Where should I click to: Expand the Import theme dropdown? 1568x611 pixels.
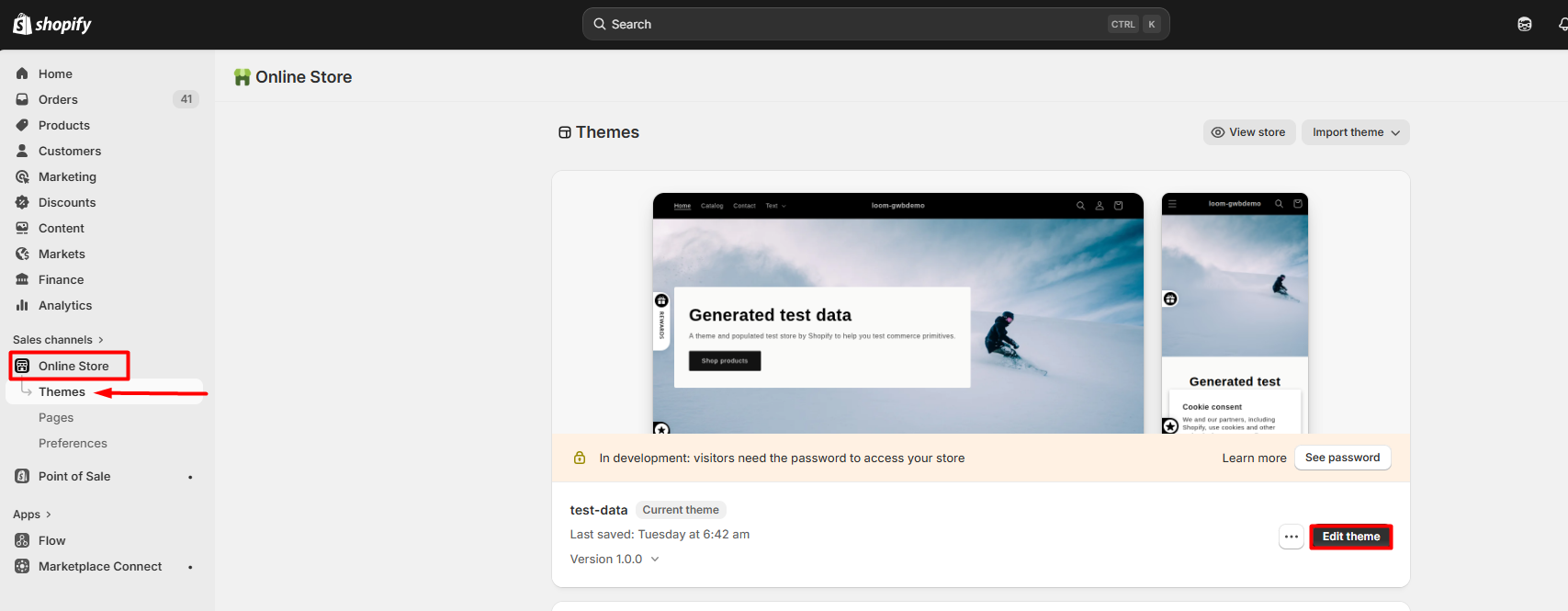click(x=1355, y=132)
